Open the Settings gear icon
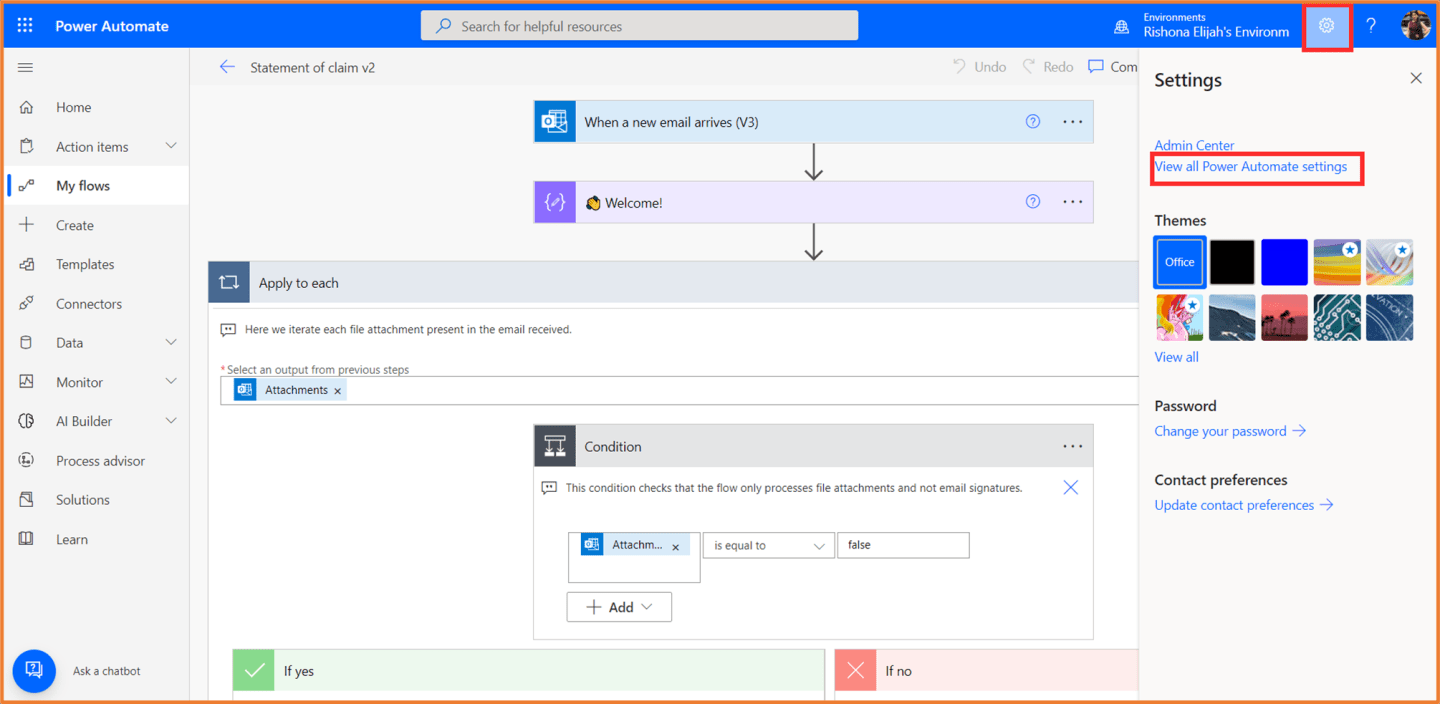This screenshot has width=1440, height=704. [1327, 25]
